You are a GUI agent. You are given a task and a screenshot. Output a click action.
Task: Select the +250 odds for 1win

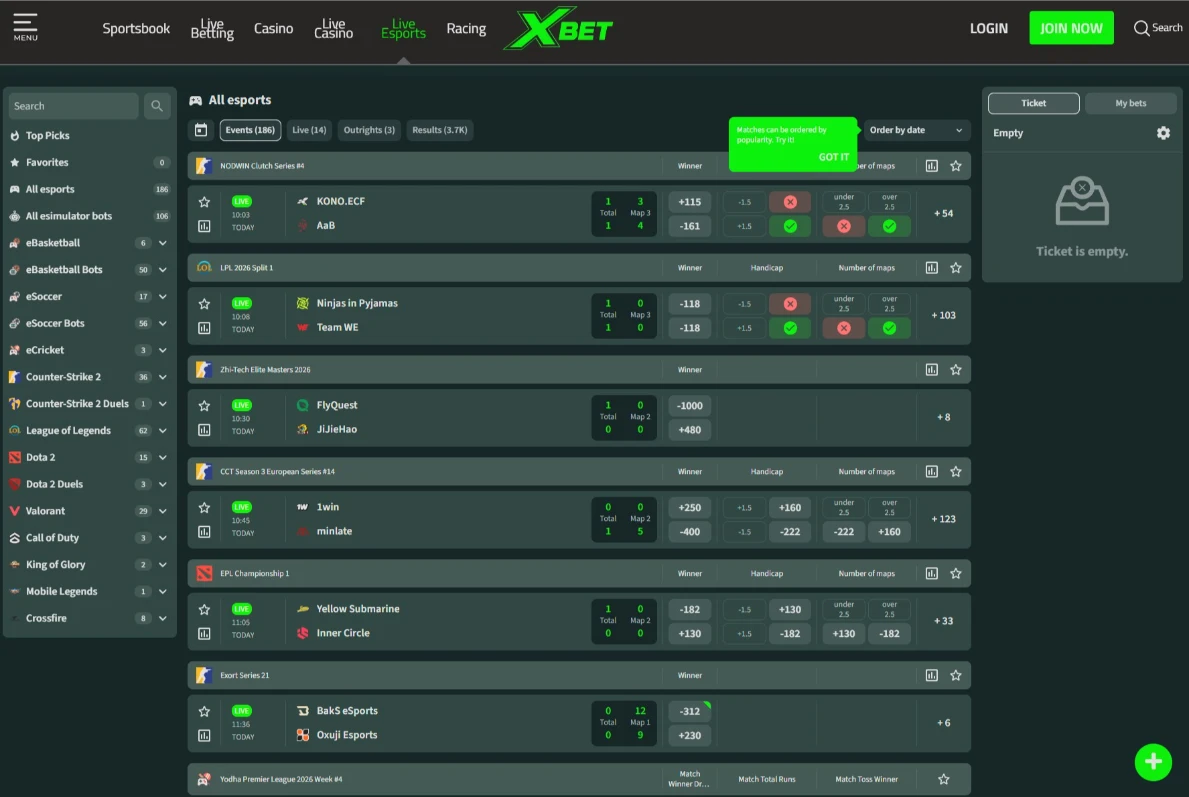(689, 508)
